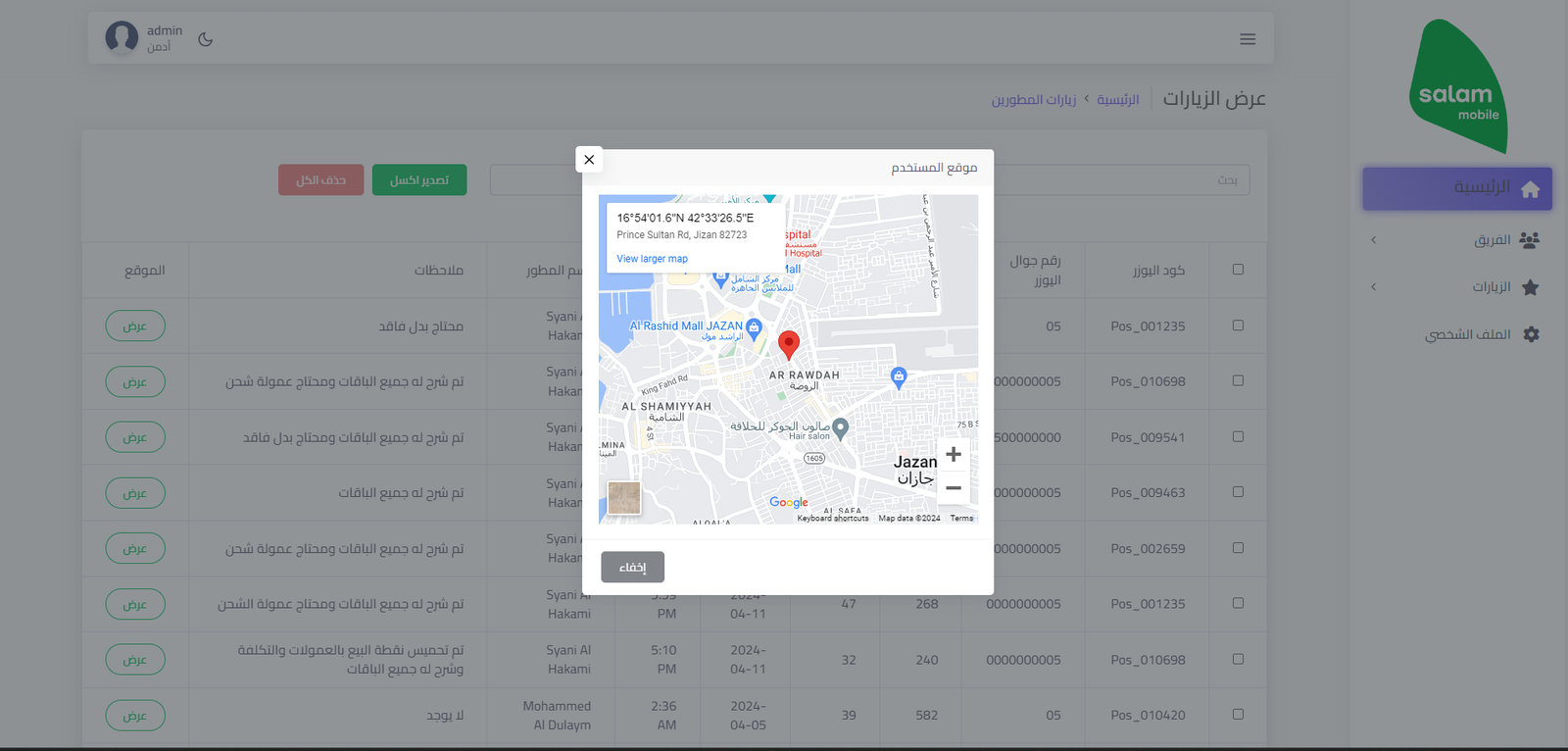The image size is (1568, 751).
Task: Switch to satellite imagery thumbnail
Action: pos(624,498)
